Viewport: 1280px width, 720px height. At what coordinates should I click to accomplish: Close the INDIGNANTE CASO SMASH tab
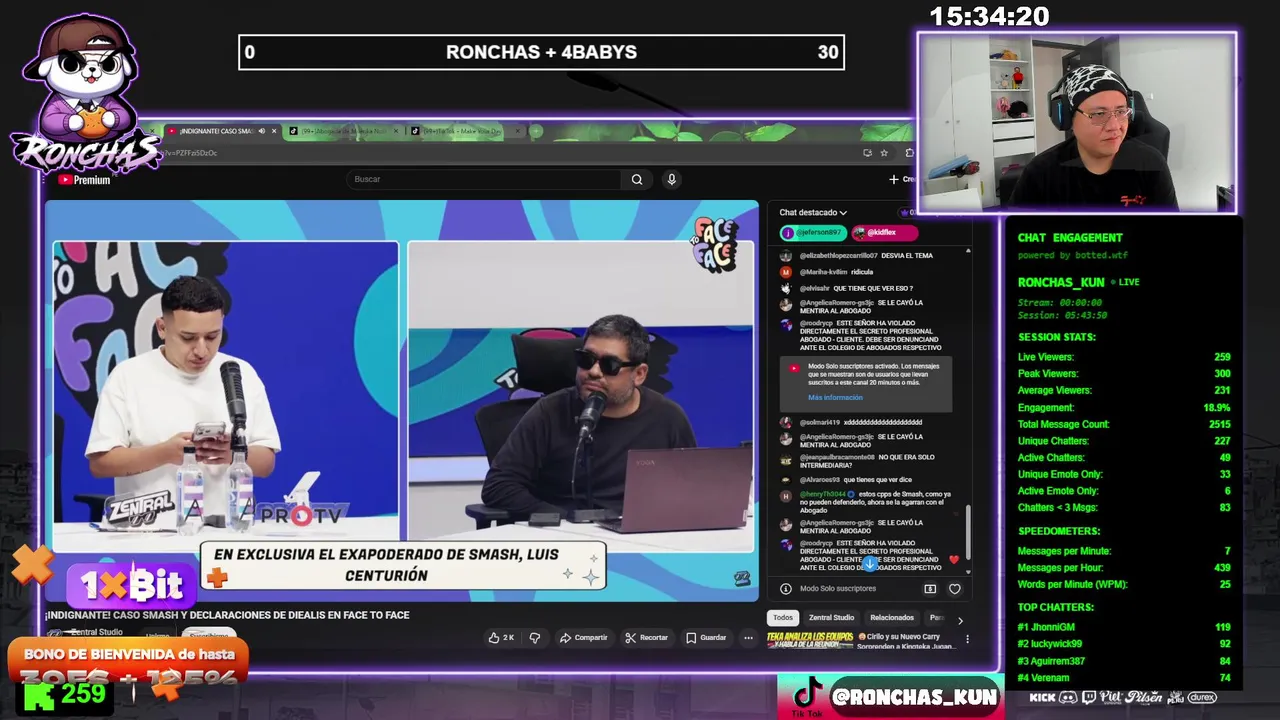coord(274,131)
